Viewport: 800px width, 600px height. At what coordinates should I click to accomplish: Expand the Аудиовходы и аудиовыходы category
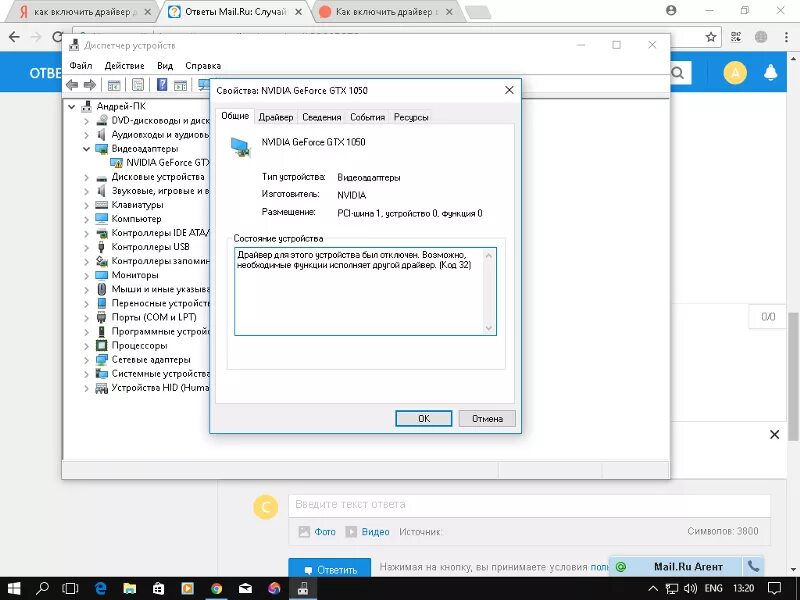(86, 135)
